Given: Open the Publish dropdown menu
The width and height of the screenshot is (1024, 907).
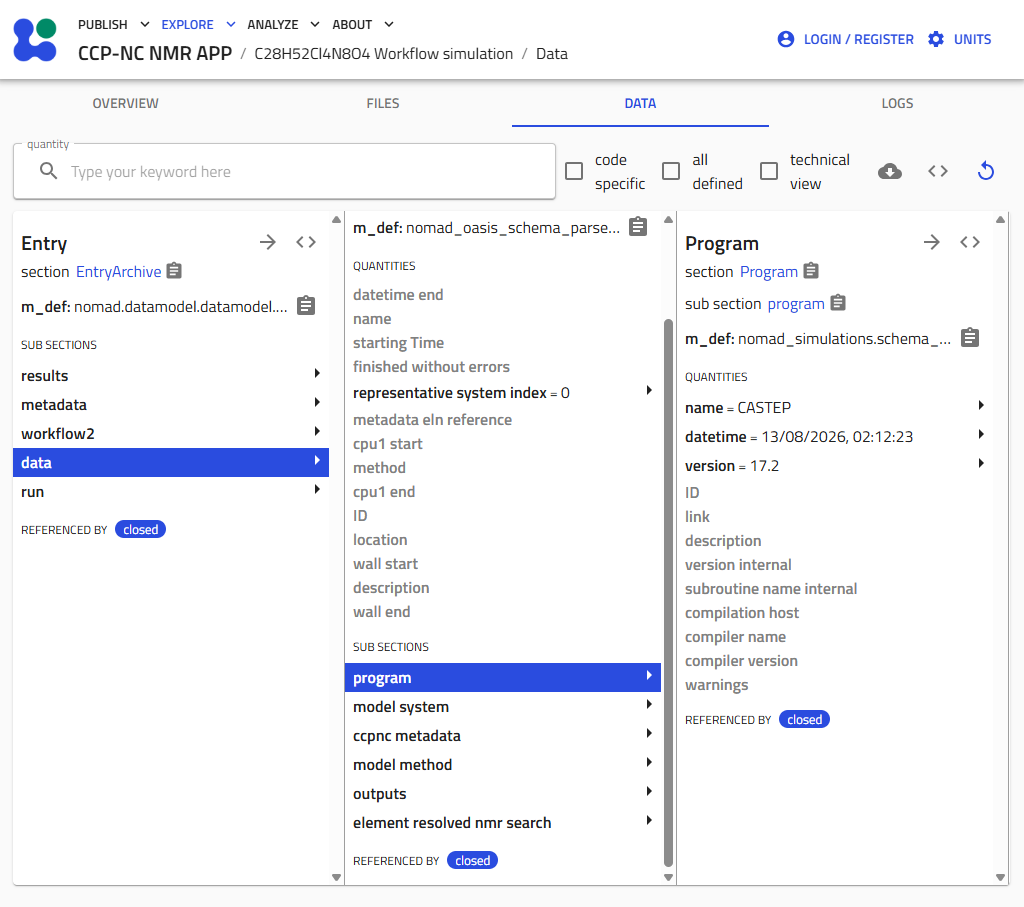Looking at the screenshot, I should [x=114, y=25].
